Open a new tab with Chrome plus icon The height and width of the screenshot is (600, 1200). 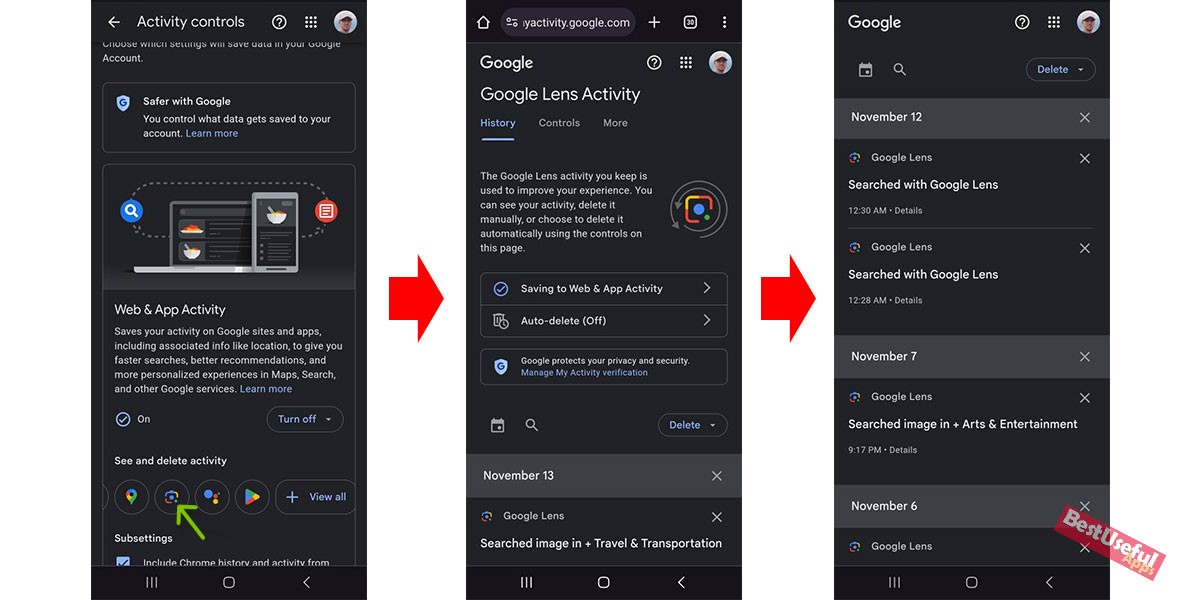pos(654,22)
